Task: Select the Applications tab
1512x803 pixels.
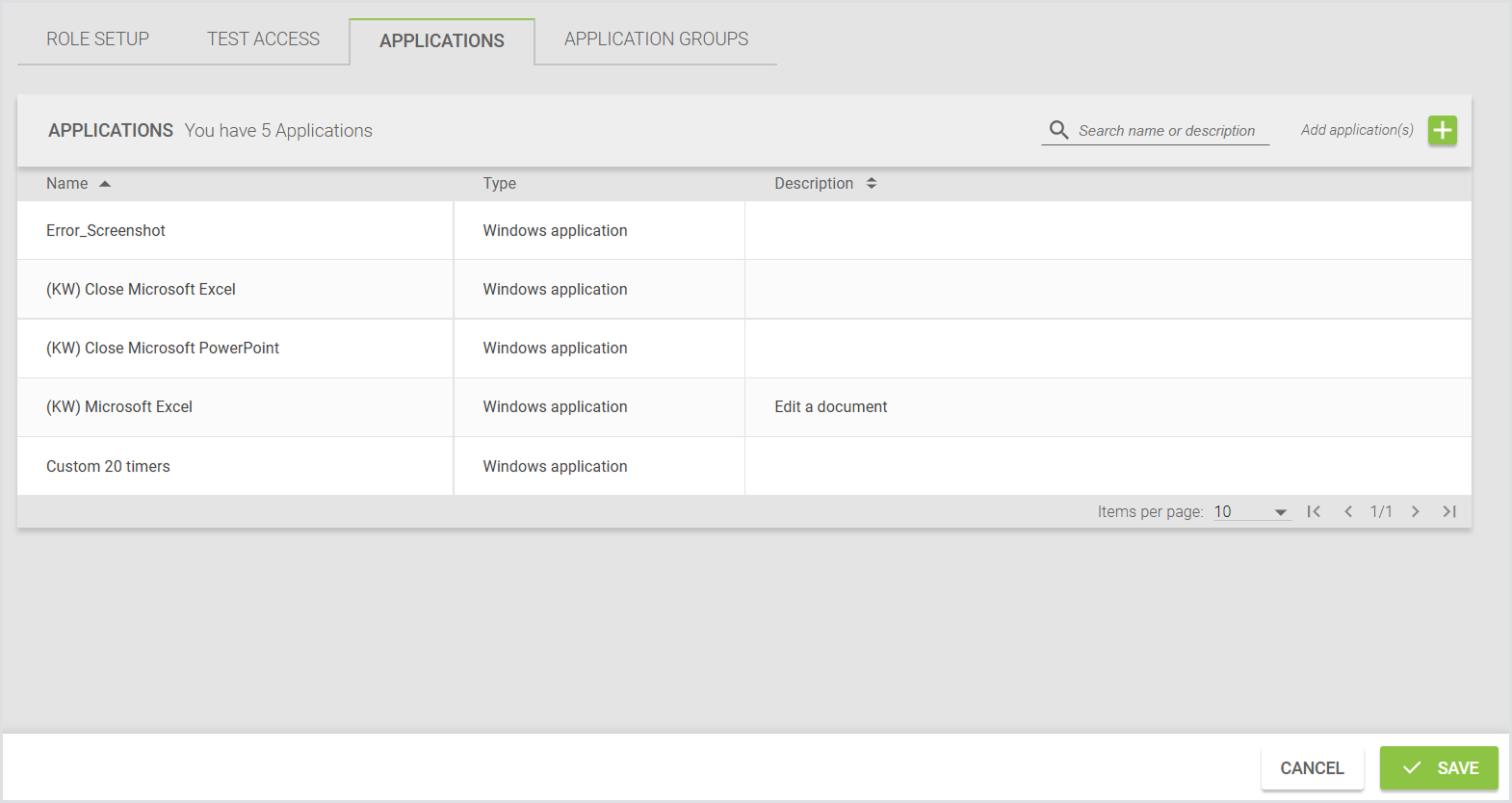Action: [x=441, y=41]
